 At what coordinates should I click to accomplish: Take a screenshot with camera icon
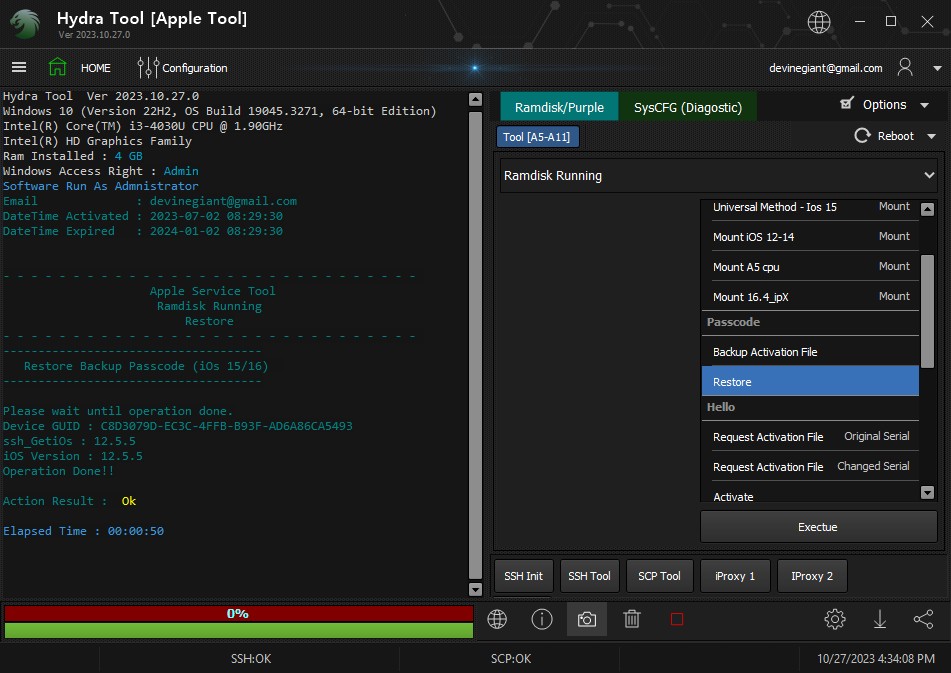click(586, 620)
